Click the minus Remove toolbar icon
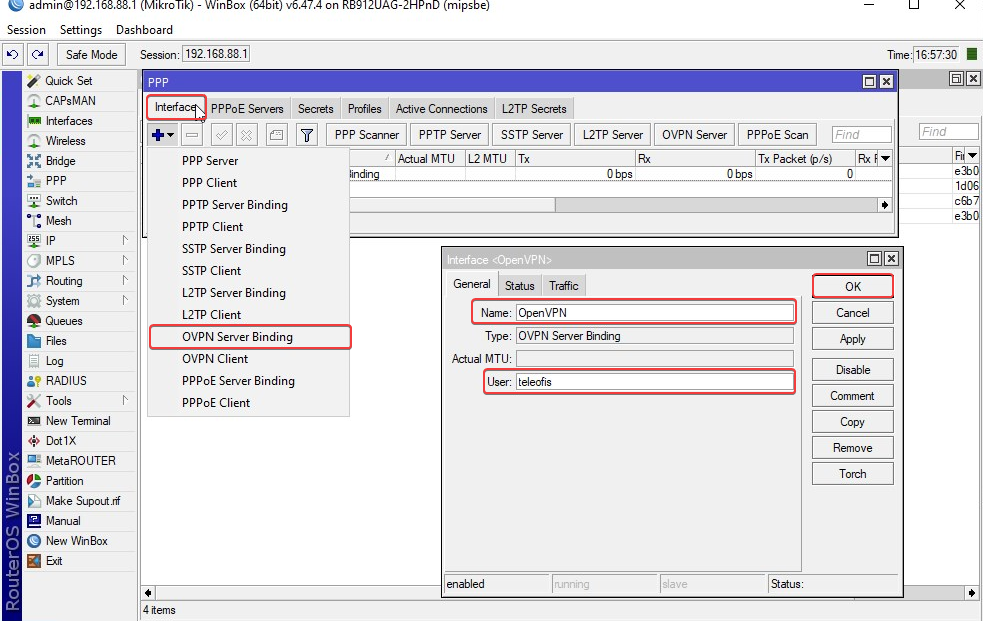This screenshot has width=983, height=621. [192, 135]
